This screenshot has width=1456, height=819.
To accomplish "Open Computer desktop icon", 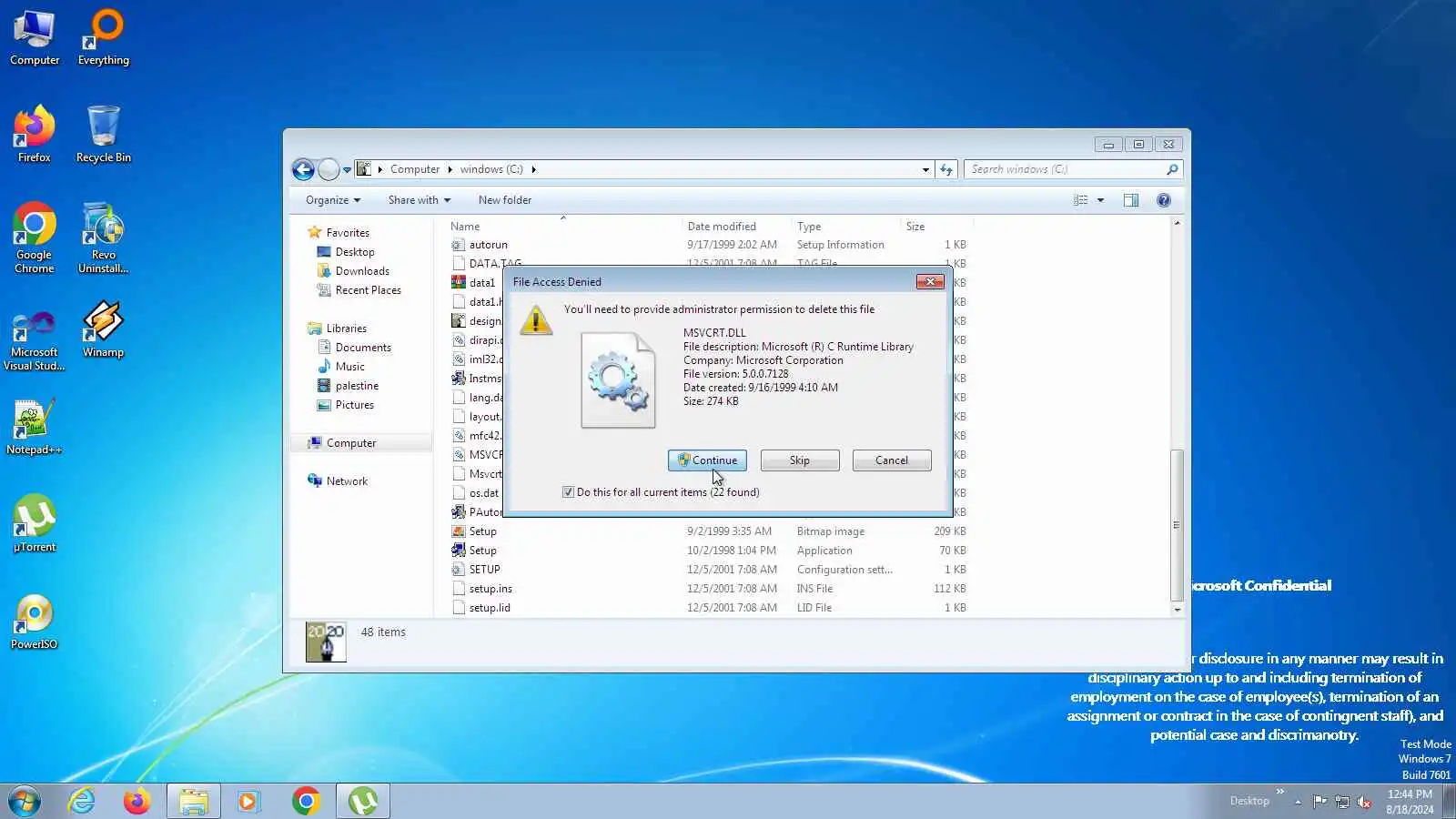I will pyautogui.click(x=35, y=38).
